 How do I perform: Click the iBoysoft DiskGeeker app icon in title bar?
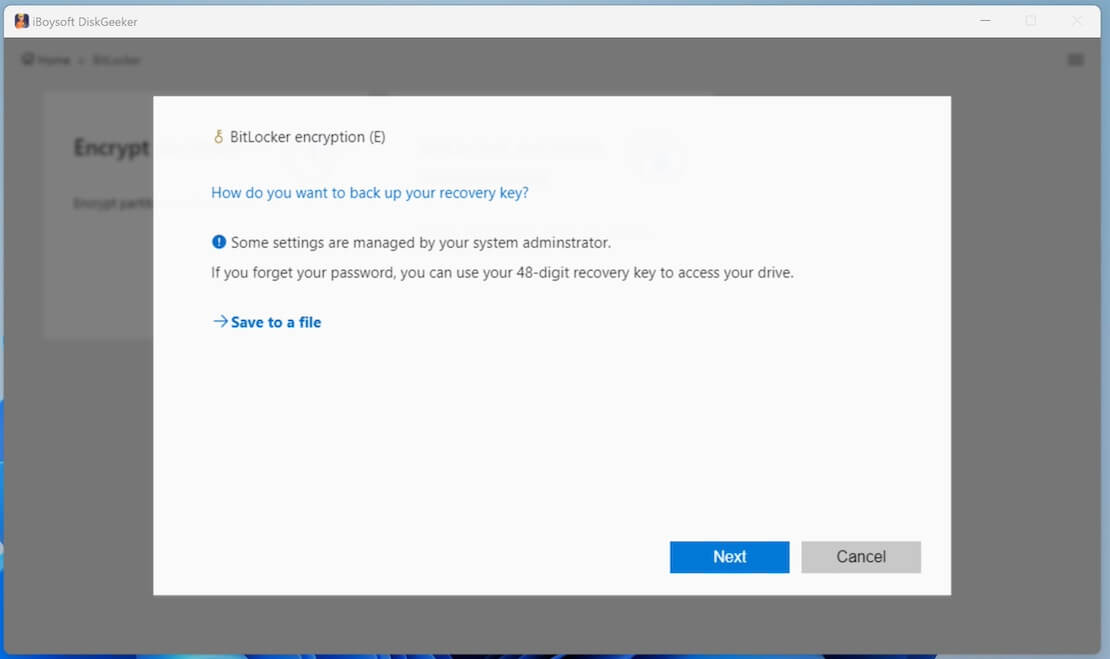coord(21,21)
